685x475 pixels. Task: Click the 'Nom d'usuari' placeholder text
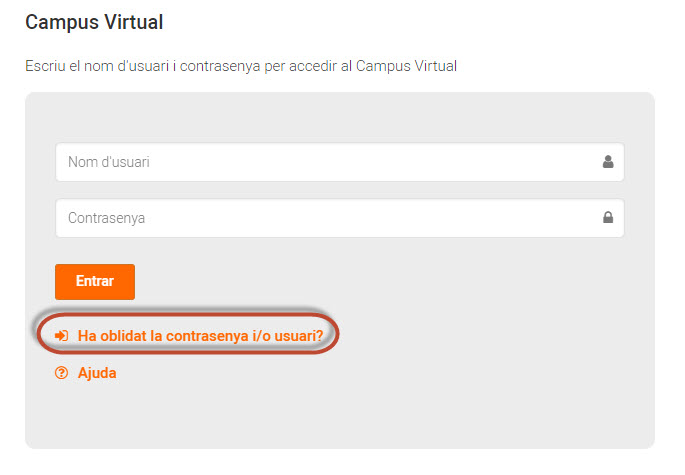coord(109,162)
